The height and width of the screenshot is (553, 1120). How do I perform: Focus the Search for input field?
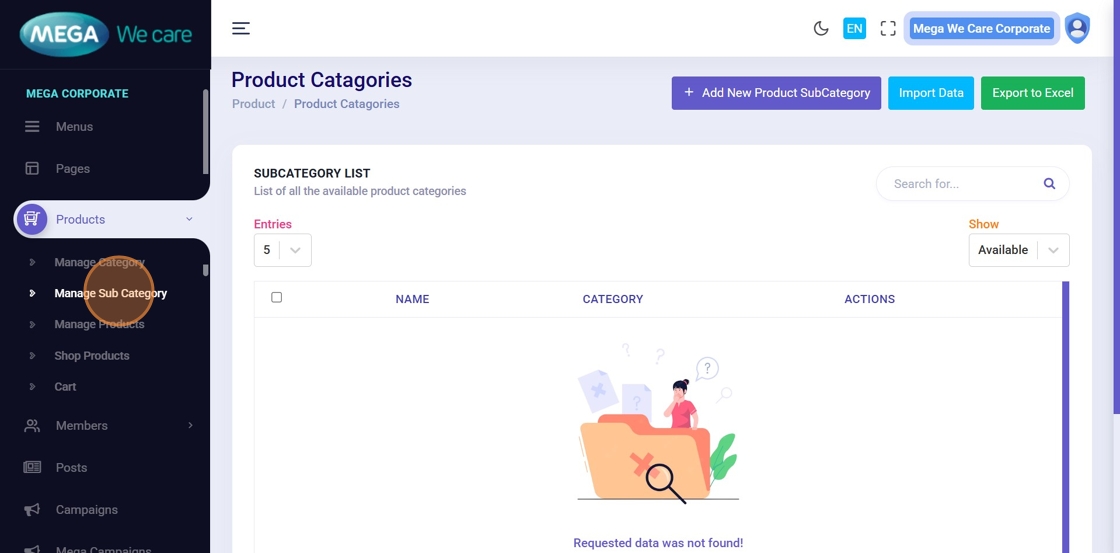960,184
